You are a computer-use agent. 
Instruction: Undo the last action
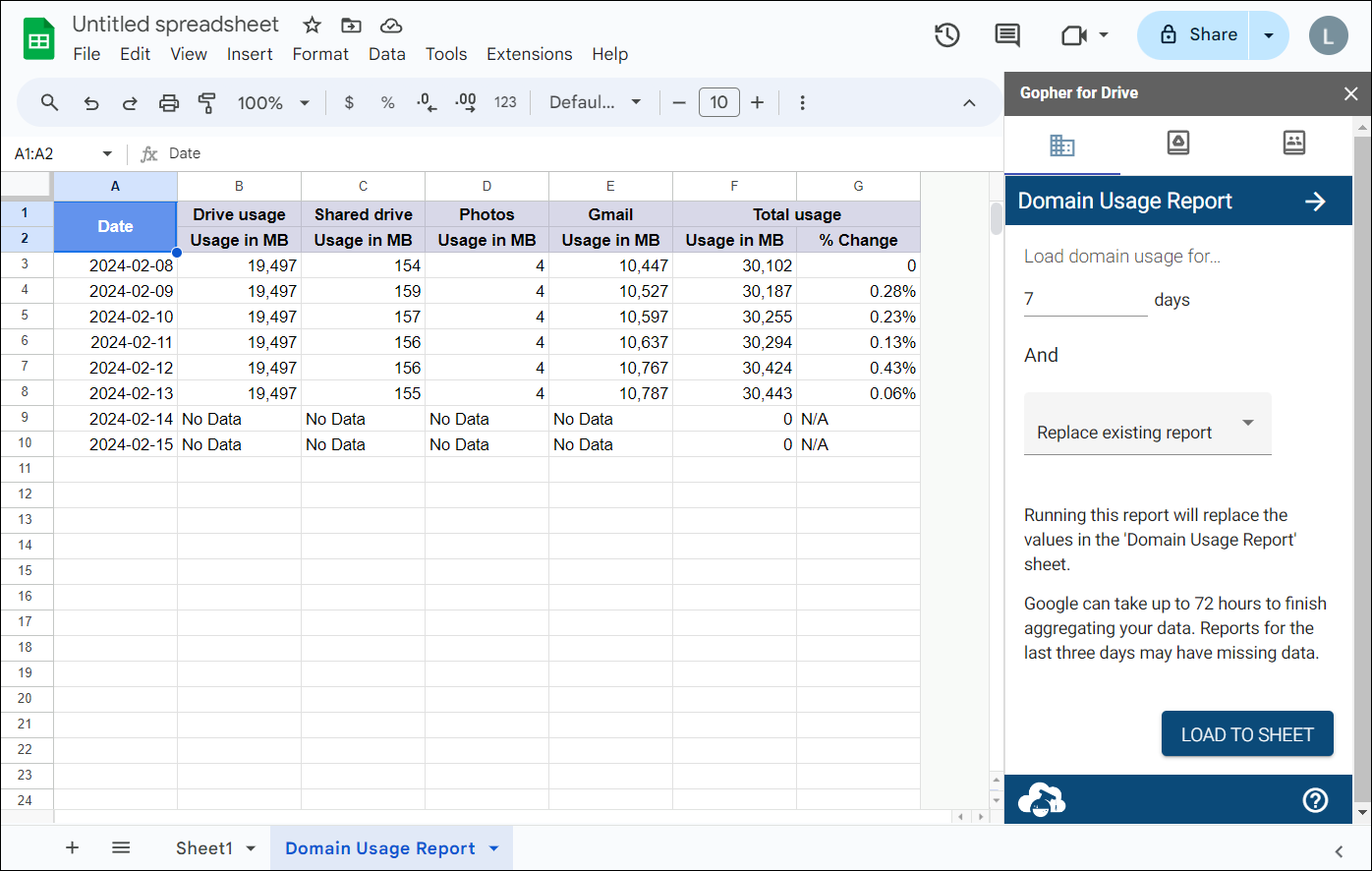click(x=91, y=102)
